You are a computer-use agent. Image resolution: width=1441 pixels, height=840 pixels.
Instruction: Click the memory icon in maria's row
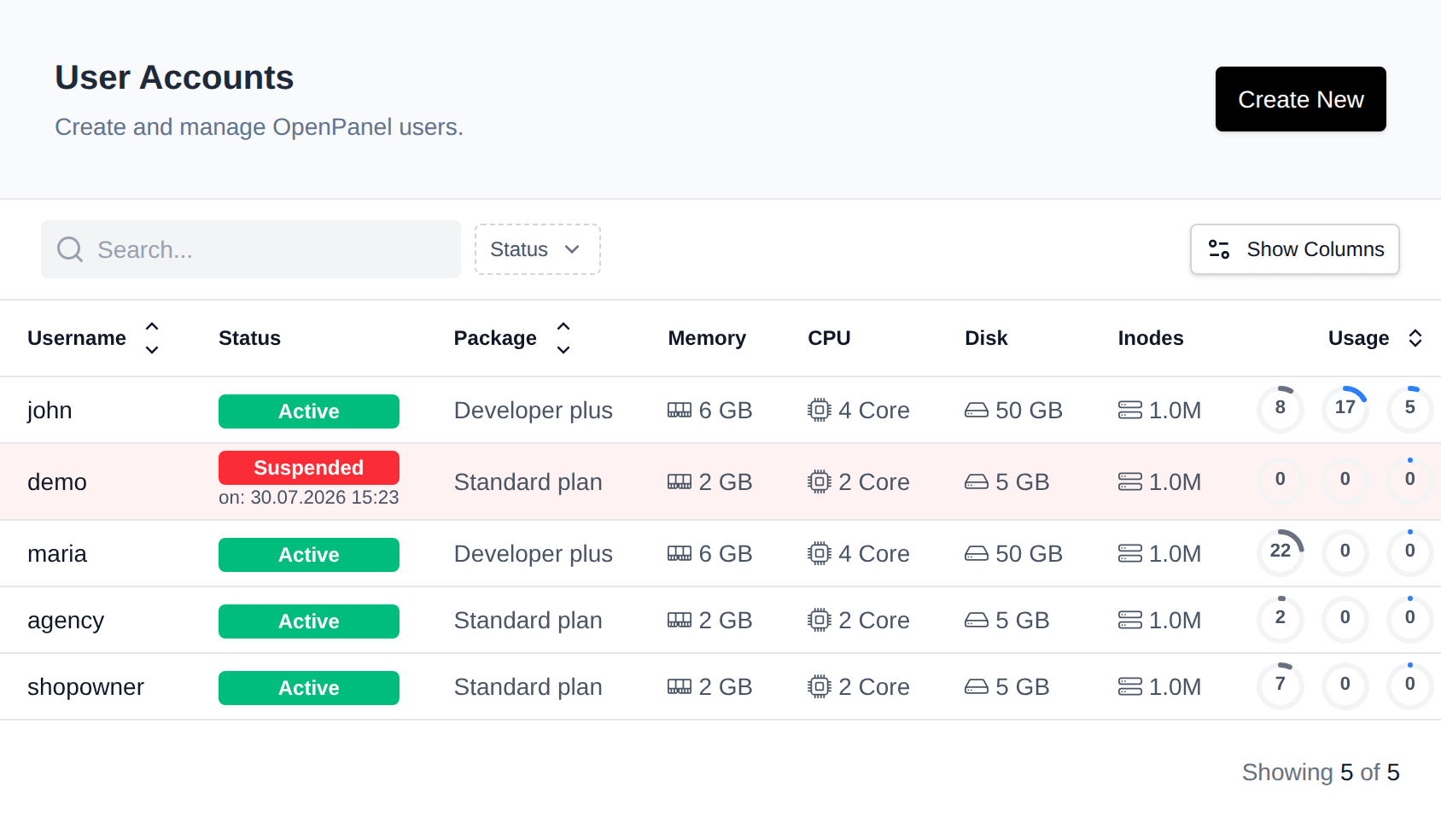[680, 554]
